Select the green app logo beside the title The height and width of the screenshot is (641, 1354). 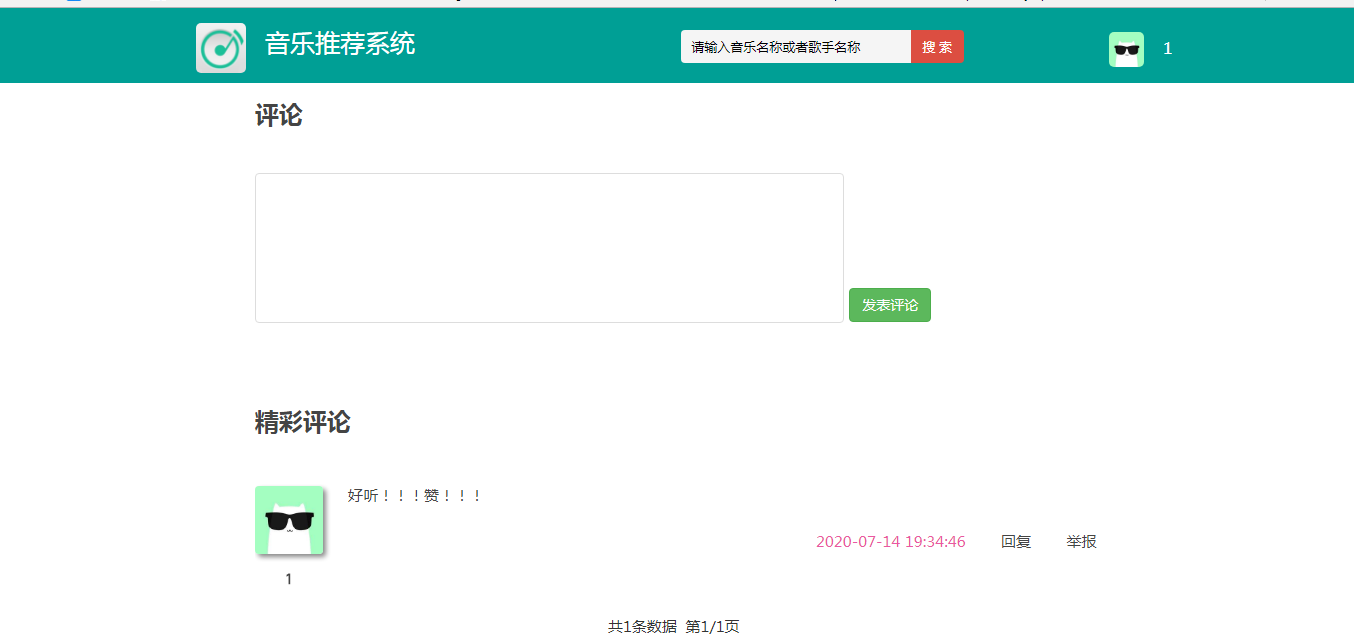point(220,46)
